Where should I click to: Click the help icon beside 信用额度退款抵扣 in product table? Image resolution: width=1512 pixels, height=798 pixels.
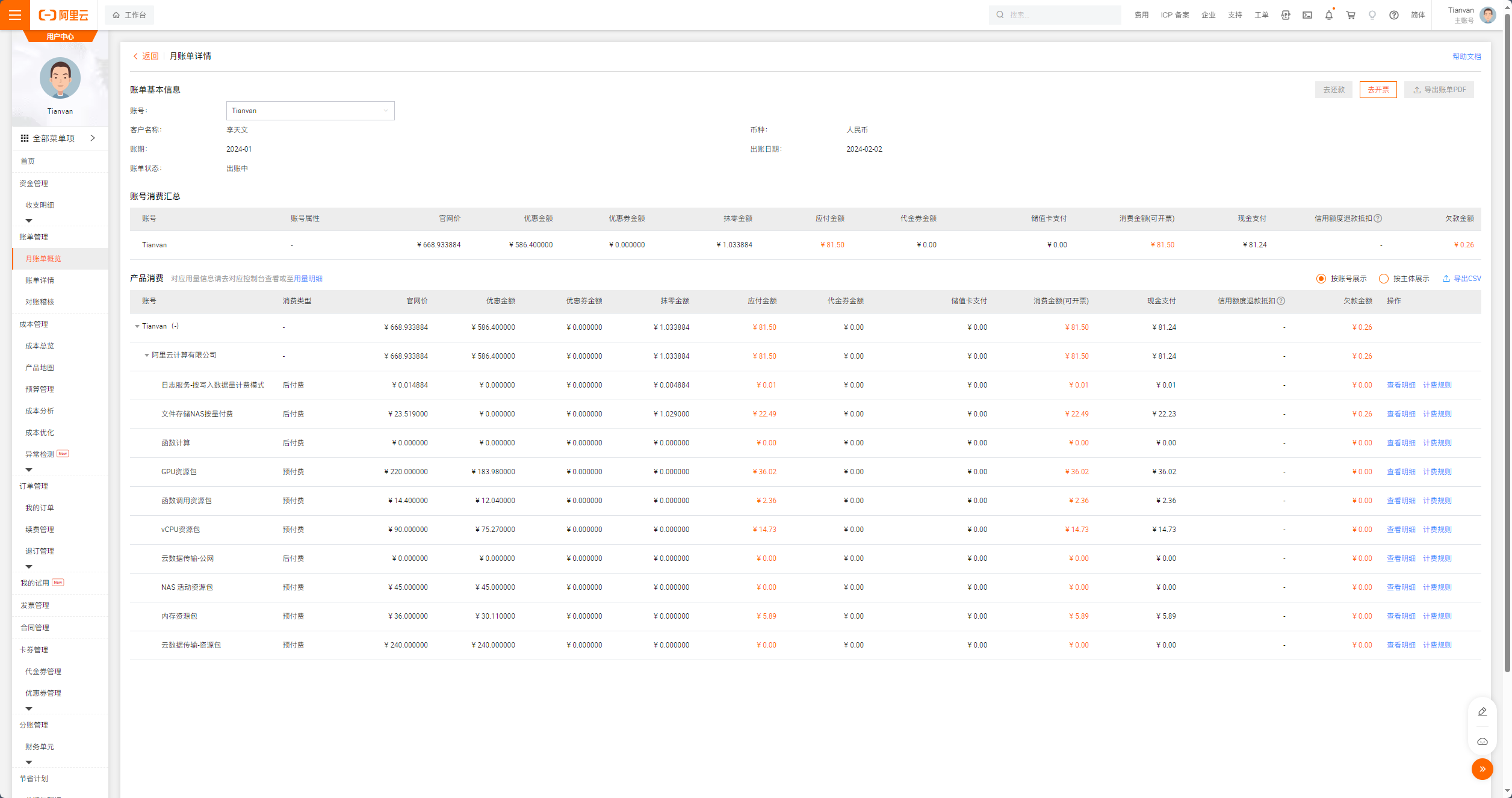coord(1281,301)
